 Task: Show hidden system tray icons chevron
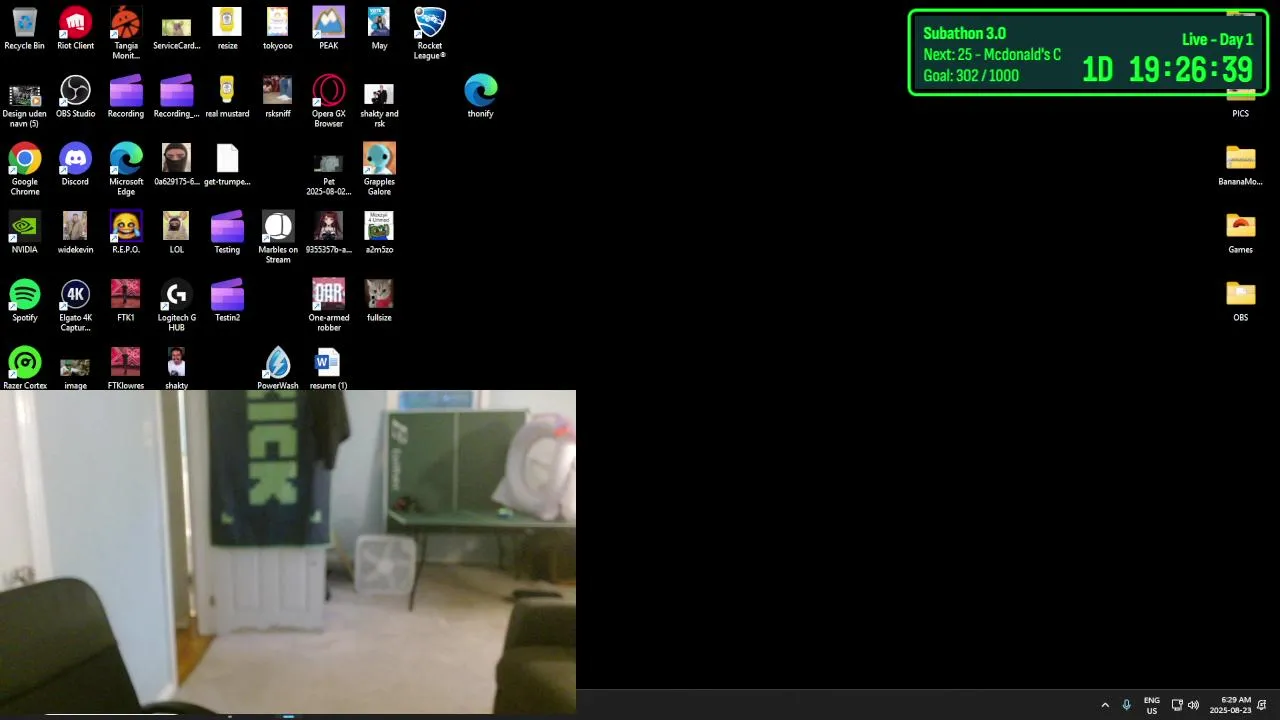(x=1105, y=705)
